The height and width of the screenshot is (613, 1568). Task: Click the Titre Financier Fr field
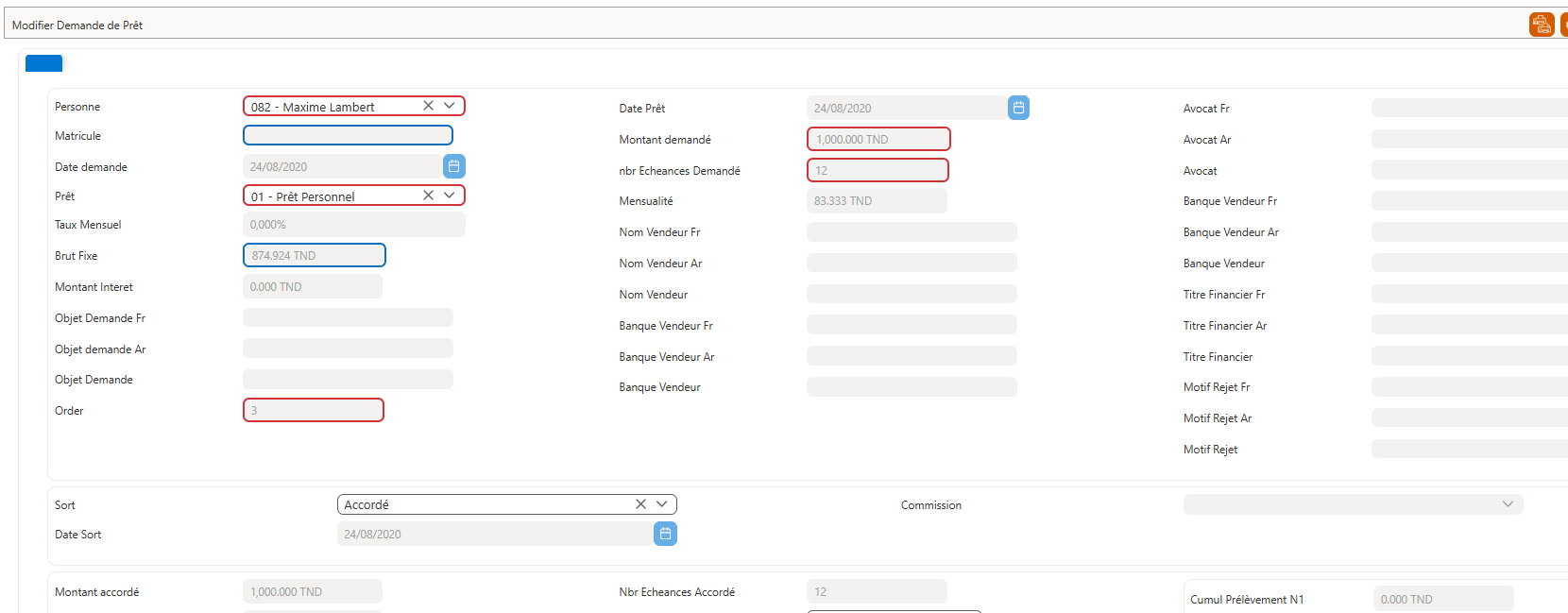[1470, 294]
